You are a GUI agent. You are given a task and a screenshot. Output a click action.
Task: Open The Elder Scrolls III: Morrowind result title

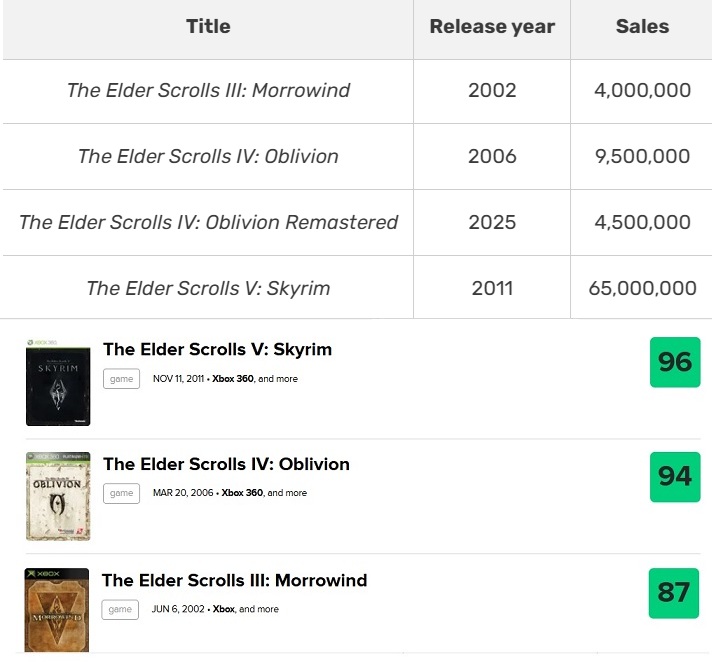[234, 580]
